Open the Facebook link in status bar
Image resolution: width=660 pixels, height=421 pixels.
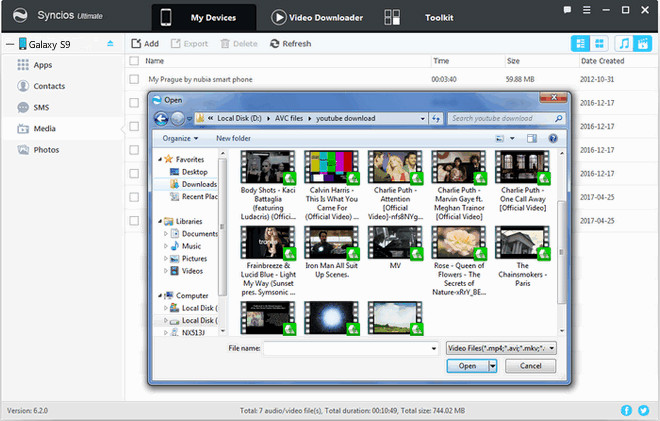(x=626, y=410)
